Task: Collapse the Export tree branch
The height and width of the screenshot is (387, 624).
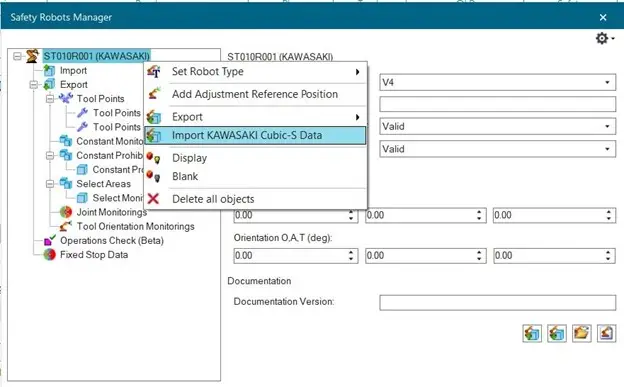Action: tap(34, 84)
